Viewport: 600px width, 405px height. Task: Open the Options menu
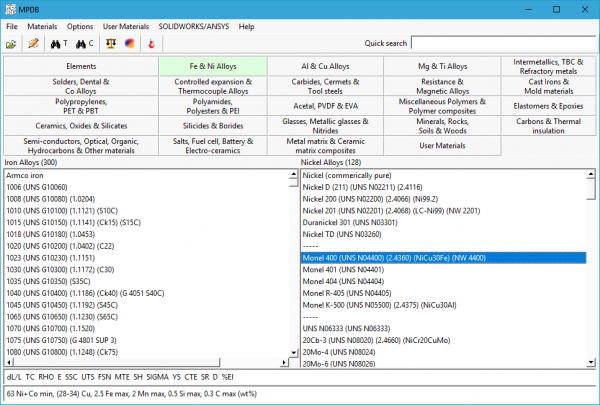80,26
